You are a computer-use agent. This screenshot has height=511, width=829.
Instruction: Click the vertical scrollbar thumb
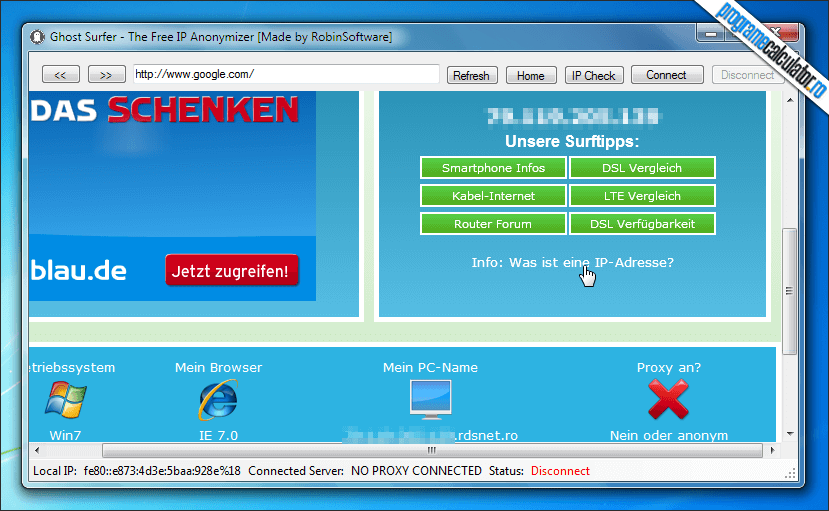click(x=789, y=291)
